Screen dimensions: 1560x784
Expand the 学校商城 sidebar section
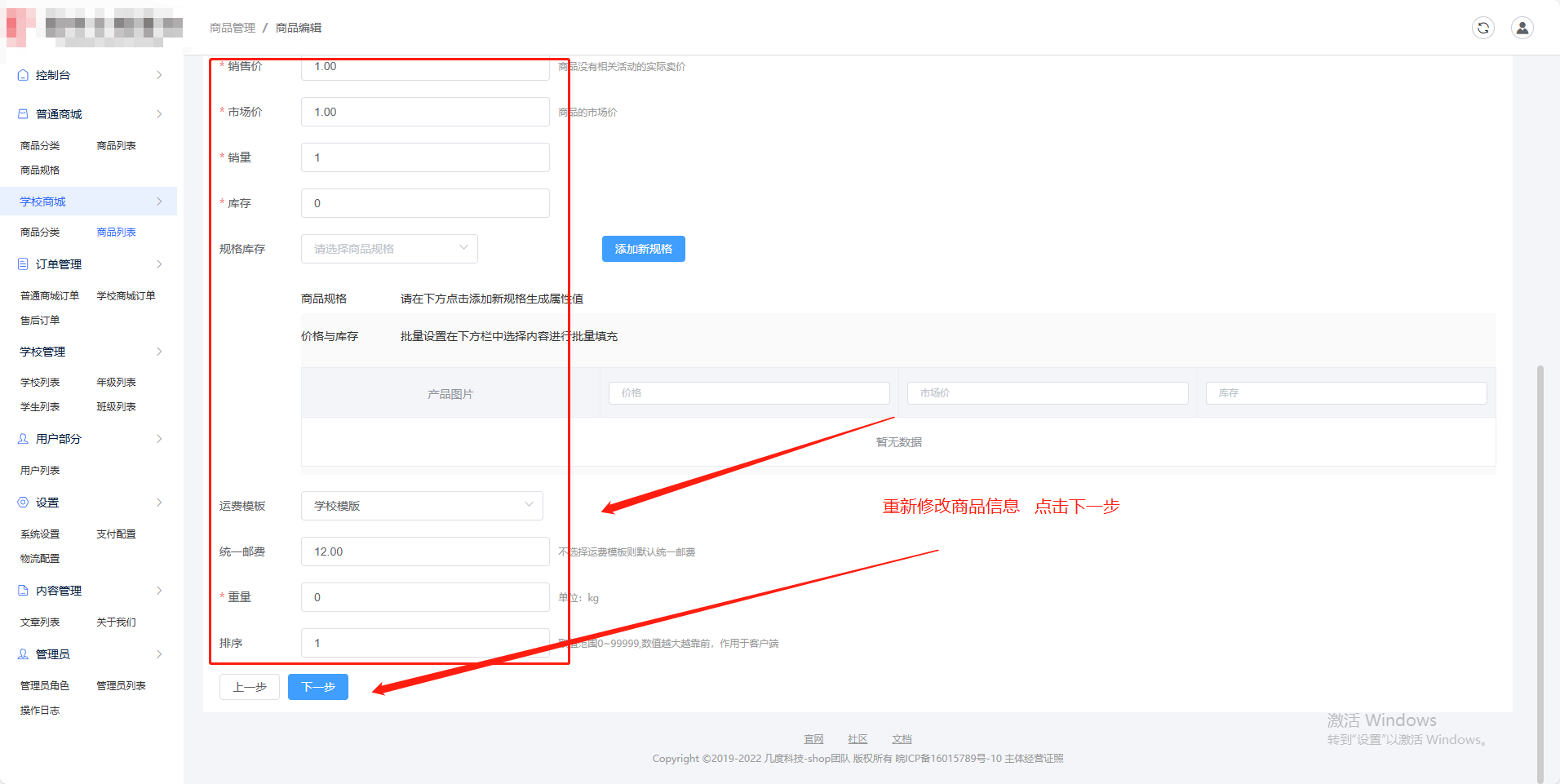(x=41, y=201)
